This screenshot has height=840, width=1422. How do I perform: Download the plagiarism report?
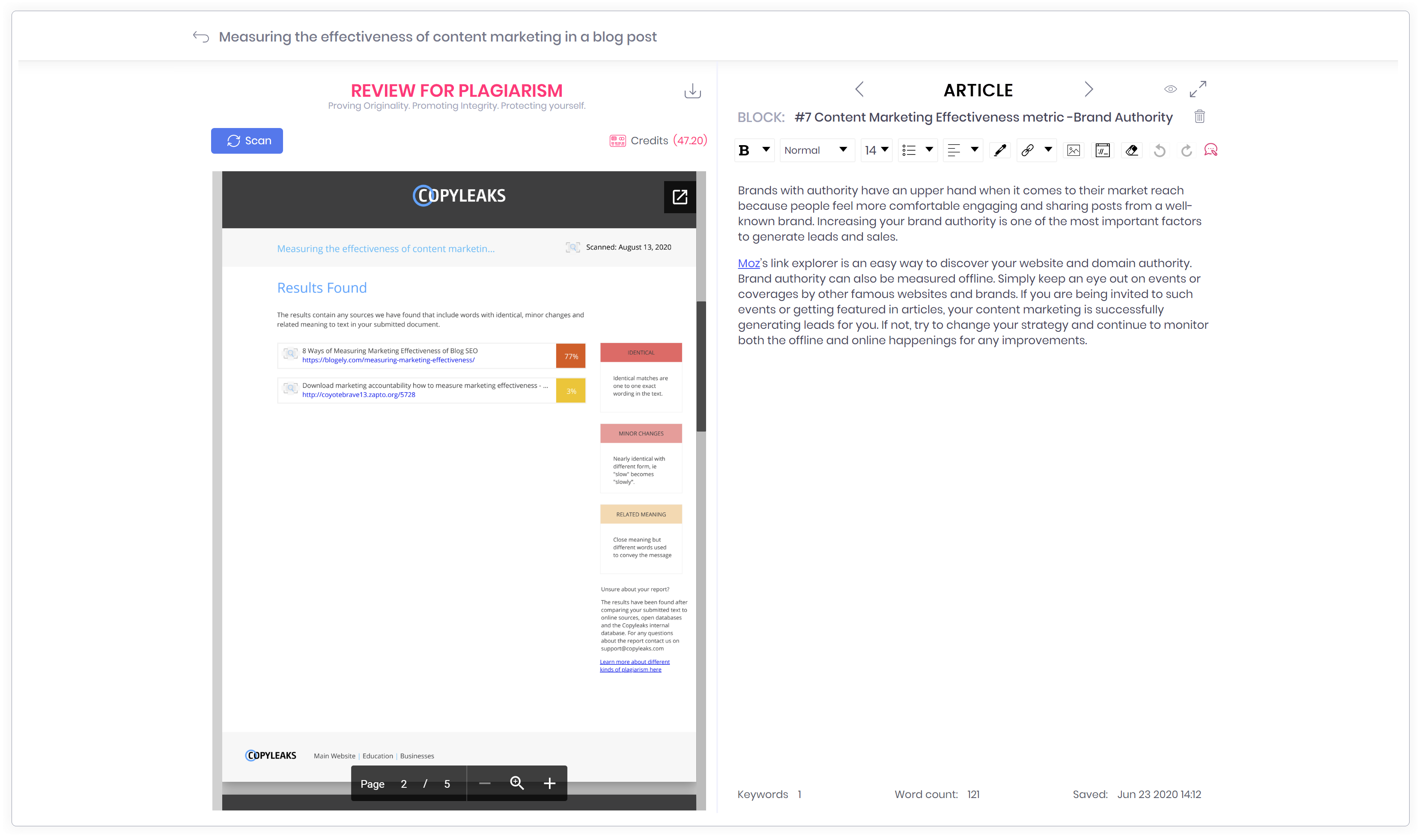(x=692, y=91)
